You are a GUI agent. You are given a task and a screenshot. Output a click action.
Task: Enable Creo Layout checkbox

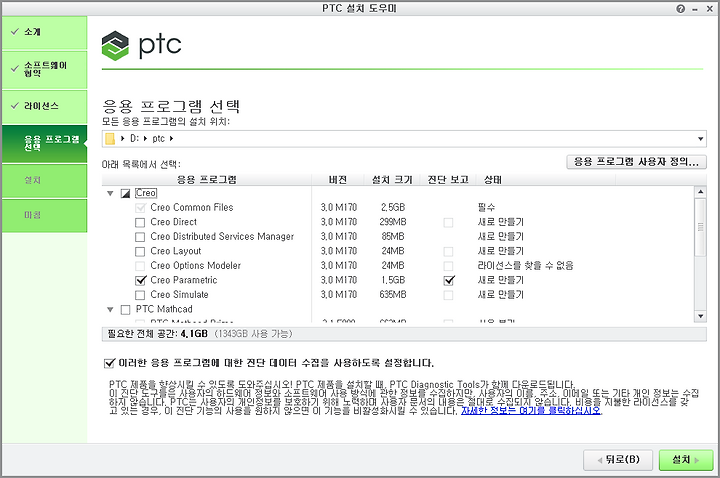[x=140, y=252]
